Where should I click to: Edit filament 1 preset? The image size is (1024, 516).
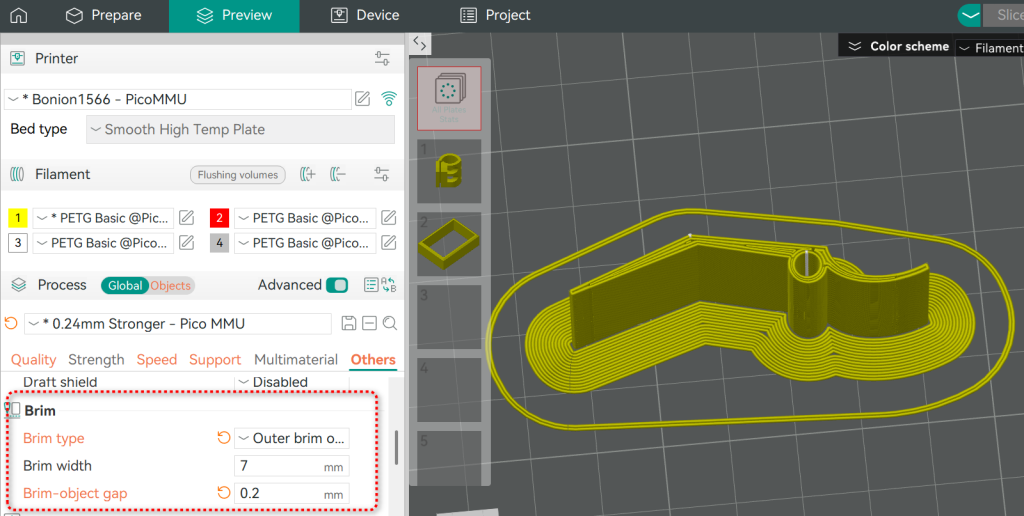187,218
